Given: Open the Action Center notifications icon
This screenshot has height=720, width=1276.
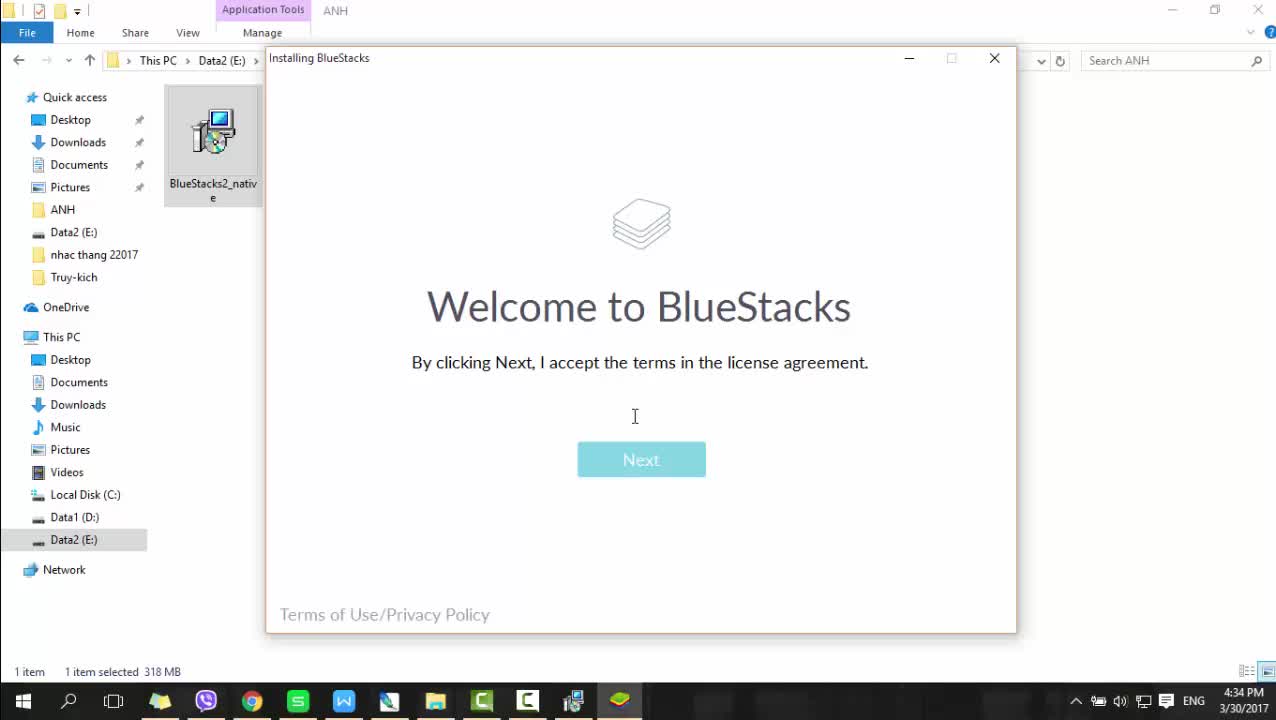Looking at the screenshot, I should tap(1166, 701).
